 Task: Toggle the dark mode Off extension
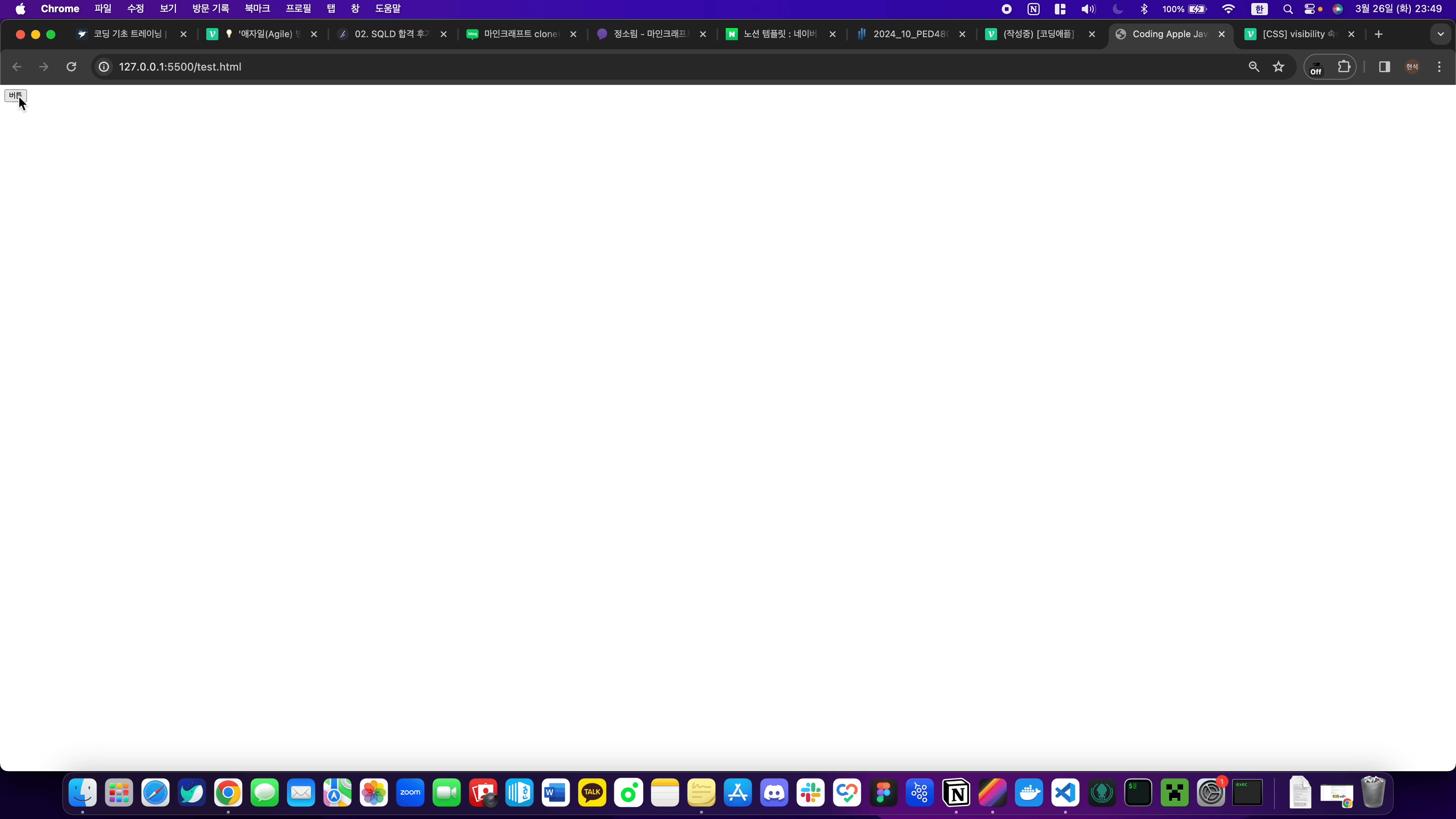1316,67
